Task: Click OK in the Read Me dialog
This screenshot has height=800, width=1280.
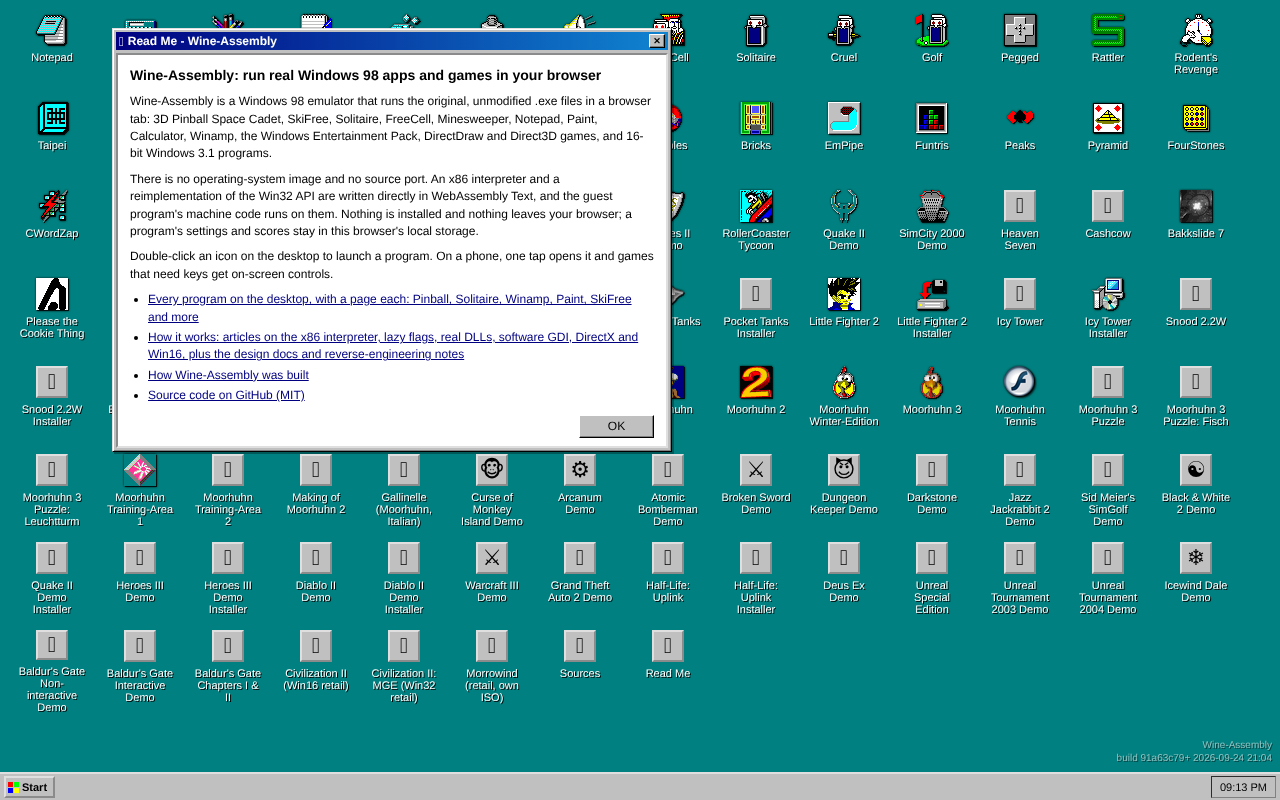Action: 616,426
